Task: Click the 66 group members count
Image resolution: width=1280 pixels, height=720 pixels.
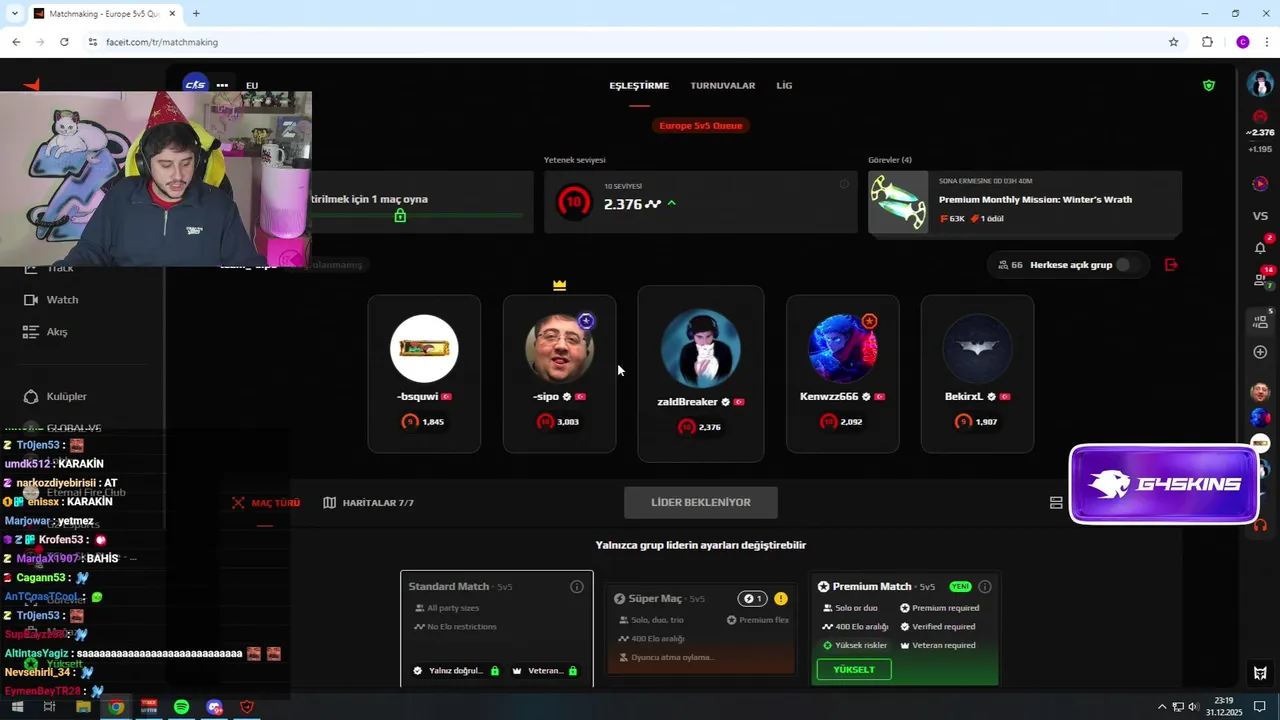Action: pos(1010,265)
